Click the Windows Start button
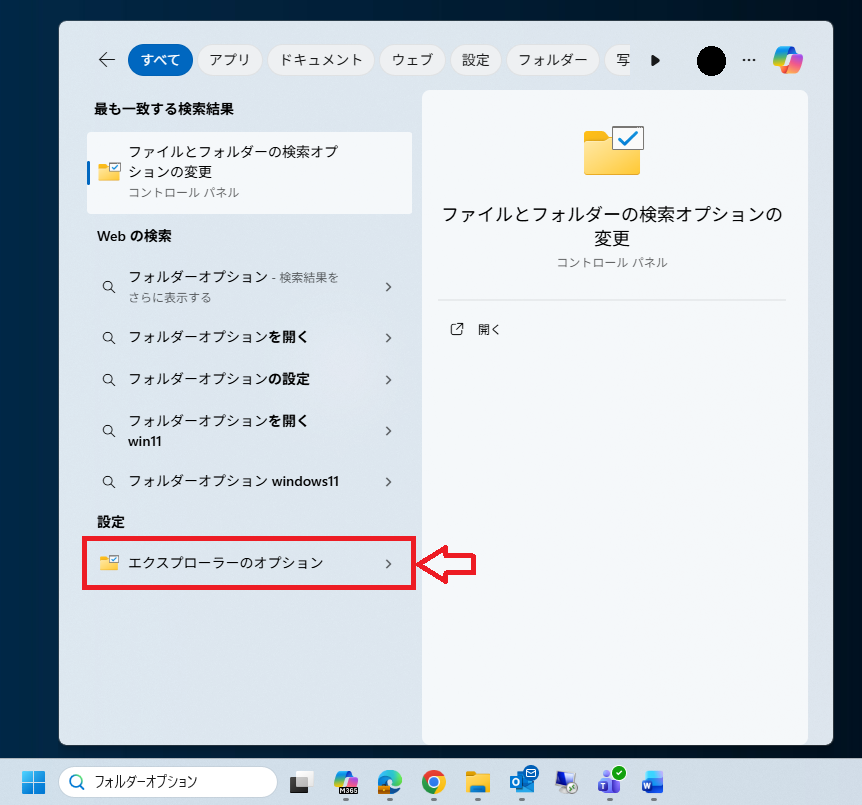Image resolution: width=862 pixels, height=805 pixels. (33, 783)
